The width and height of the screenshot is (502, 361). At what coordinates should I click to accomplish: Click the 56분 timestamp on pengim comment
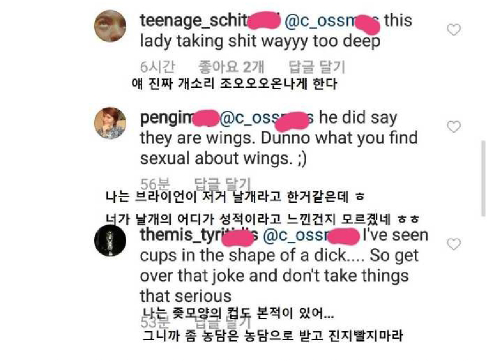(x=155, y=183)
